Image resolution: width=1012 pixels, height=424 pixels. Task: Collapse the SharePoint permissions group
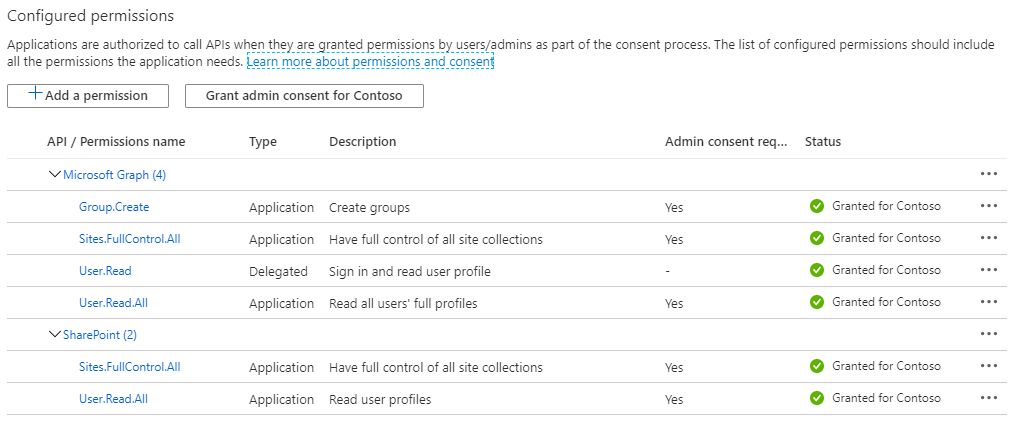tap(55, 334)
